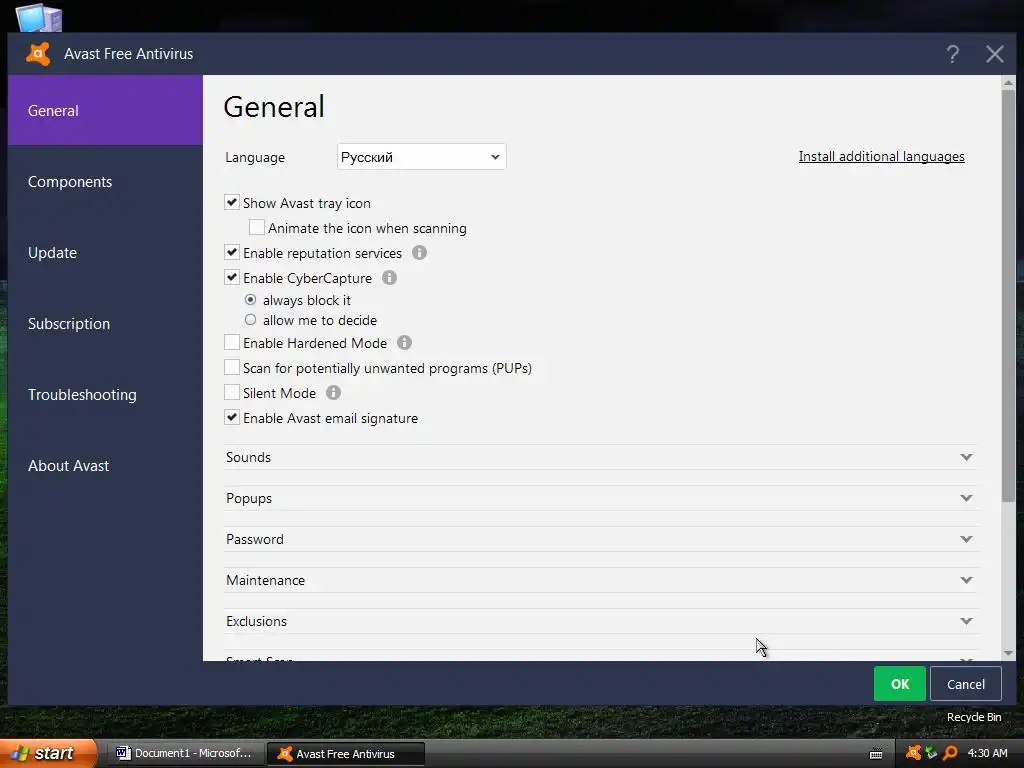Image resolution: width=1024 pixels, height=768 pixels.
Task: Click info icon next to Hardened Mode
Action: pyautogui.click(x=404, y=342)
